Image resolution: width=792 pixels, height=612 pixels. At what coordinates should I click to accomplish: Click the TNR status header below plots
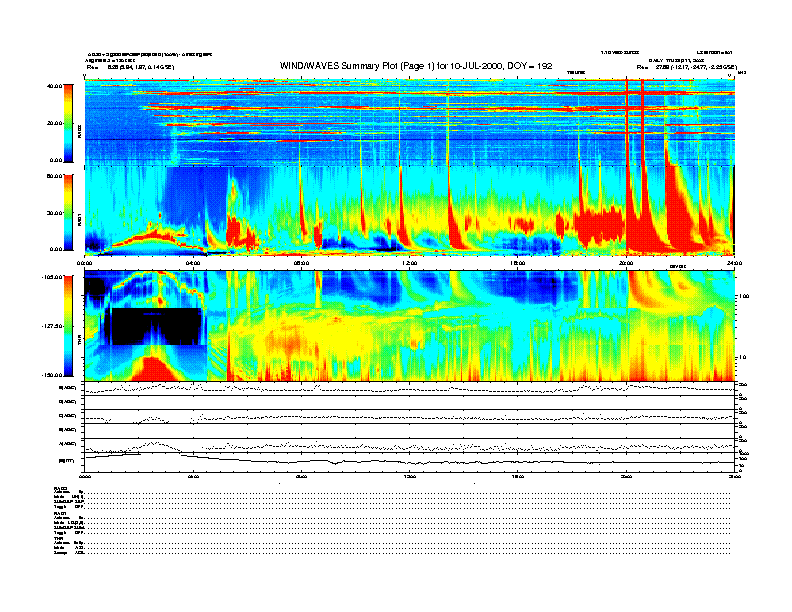pos(57,538)
